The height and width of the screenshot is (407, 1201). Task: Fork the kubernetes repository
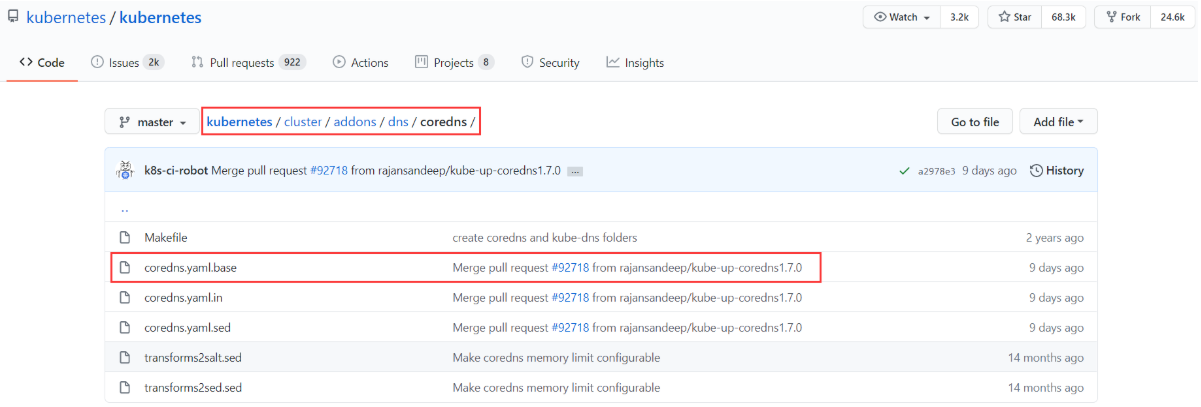coord(1122,17)
